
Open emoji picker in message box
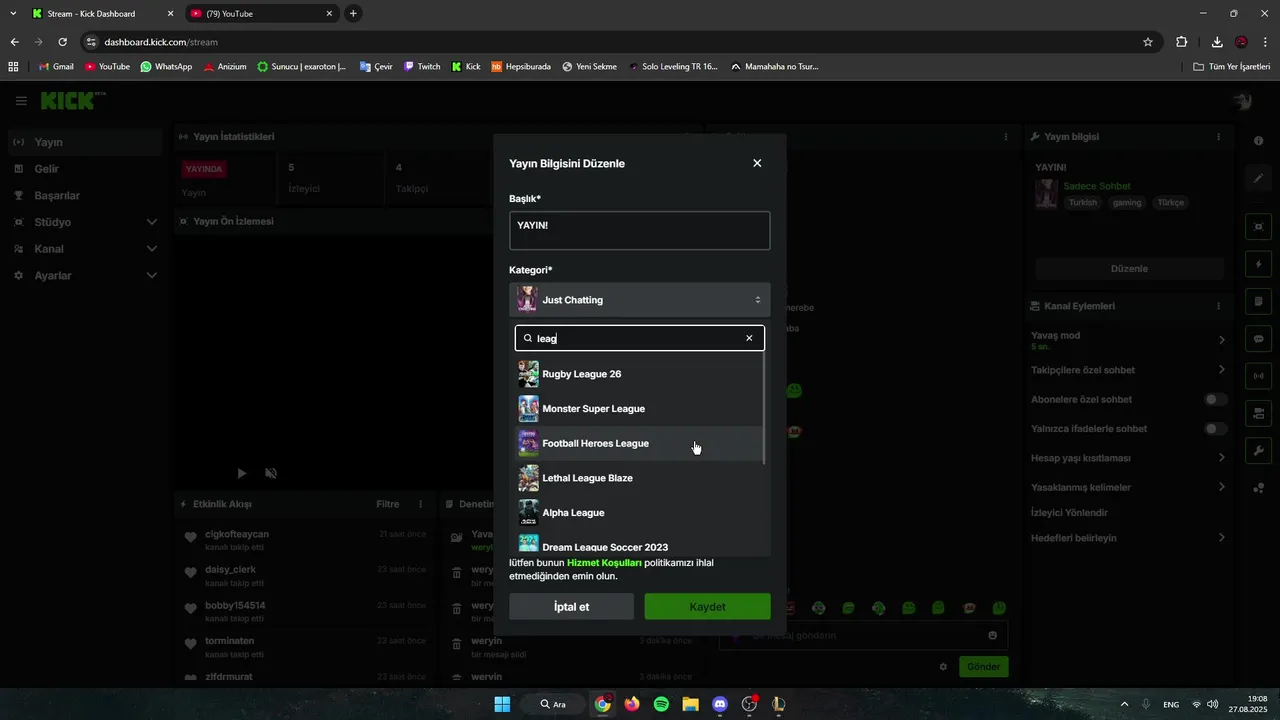click(992, 635)
